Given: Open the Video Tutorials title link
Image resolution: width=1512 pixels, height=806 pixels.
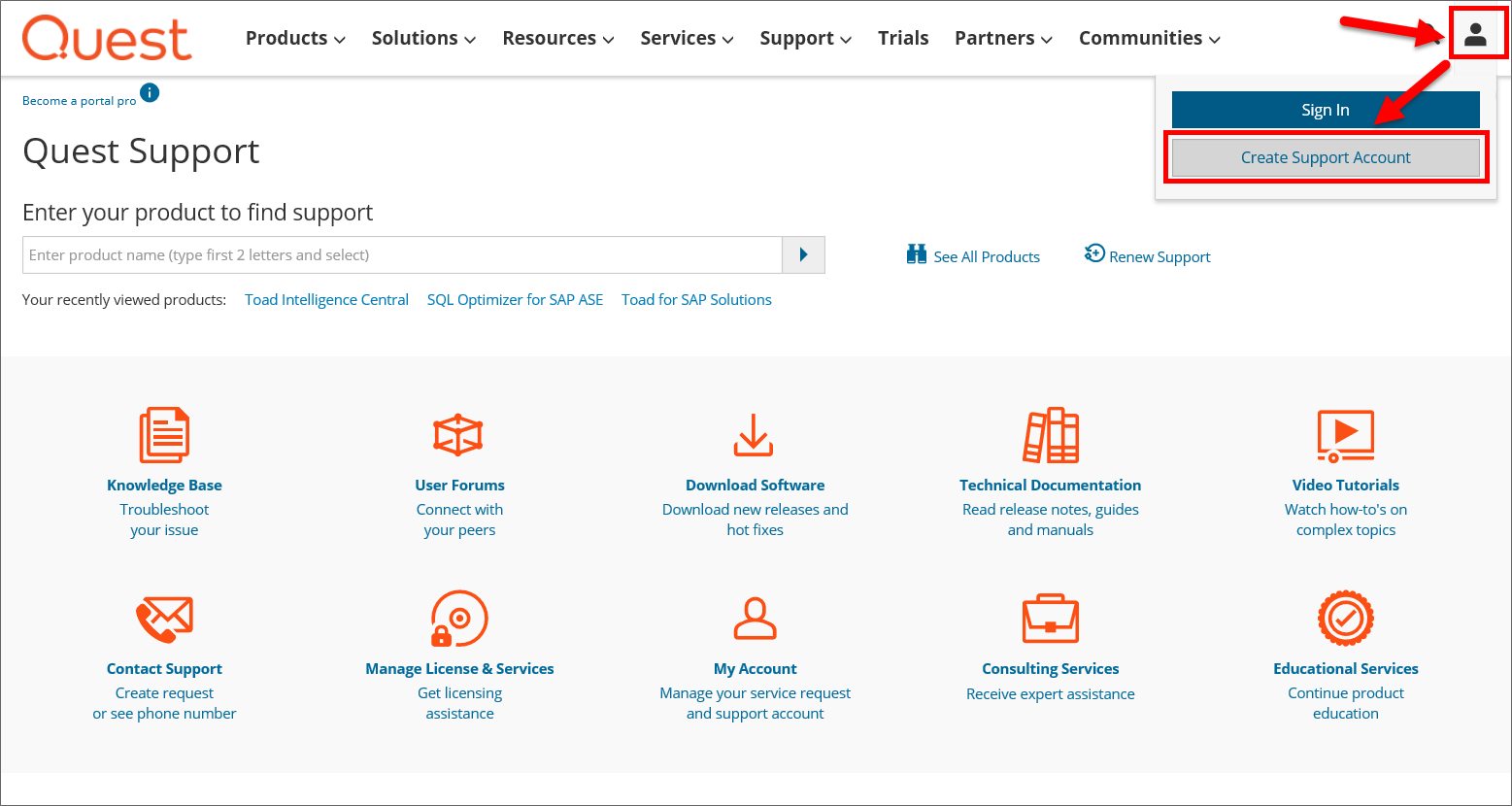Looking at the screenshot, I should 1346,485.
